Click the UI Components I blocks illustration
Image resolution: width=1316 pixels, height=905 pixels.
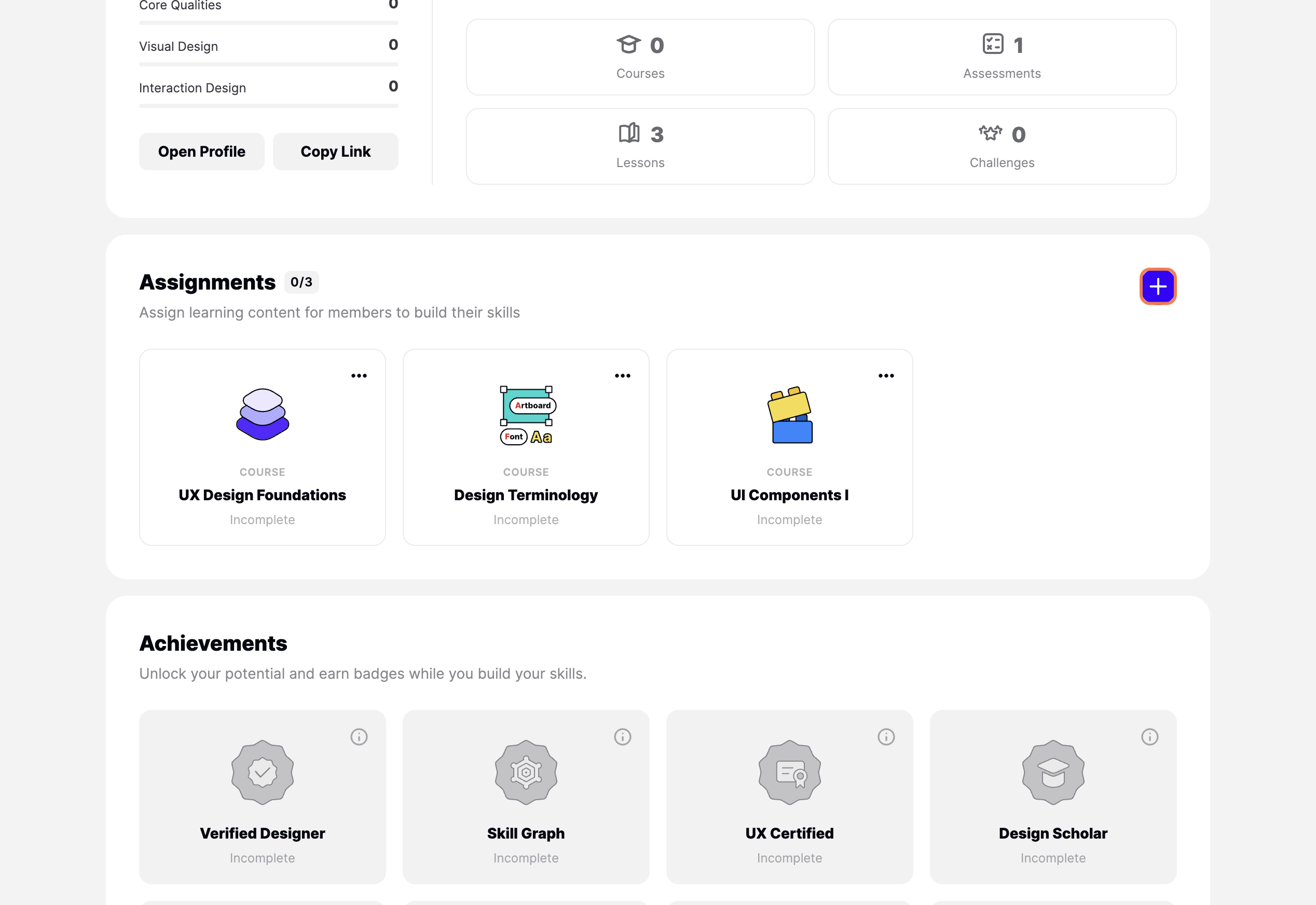click(790, 415)
